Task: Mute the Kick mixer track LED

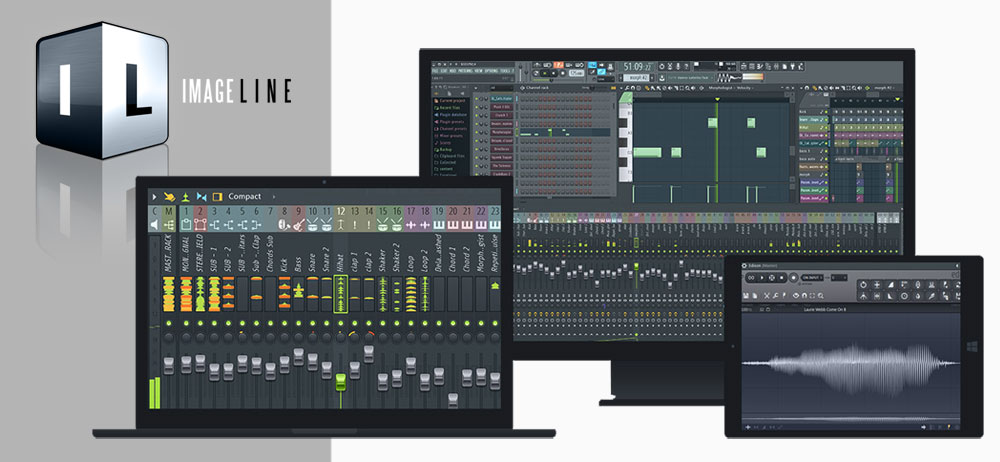Action: (x=284, y=323)
